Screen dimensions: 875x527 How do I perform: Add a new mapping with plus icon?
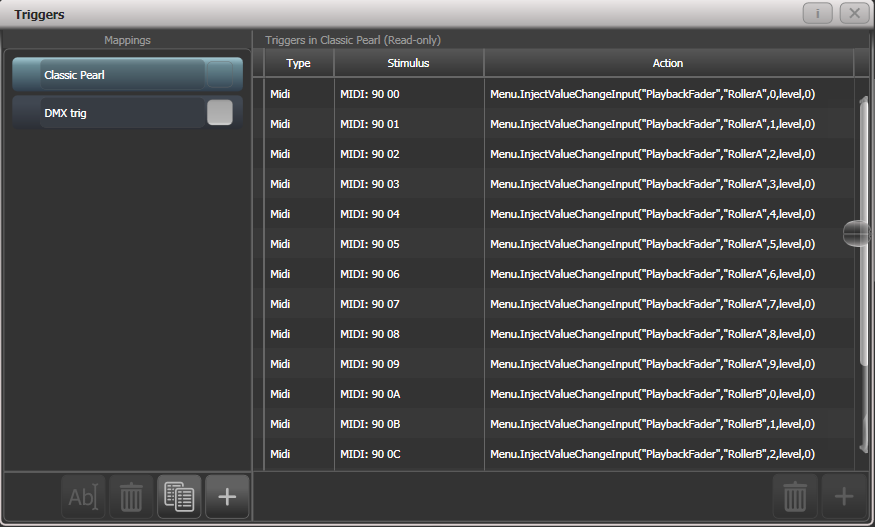[227, 497]
